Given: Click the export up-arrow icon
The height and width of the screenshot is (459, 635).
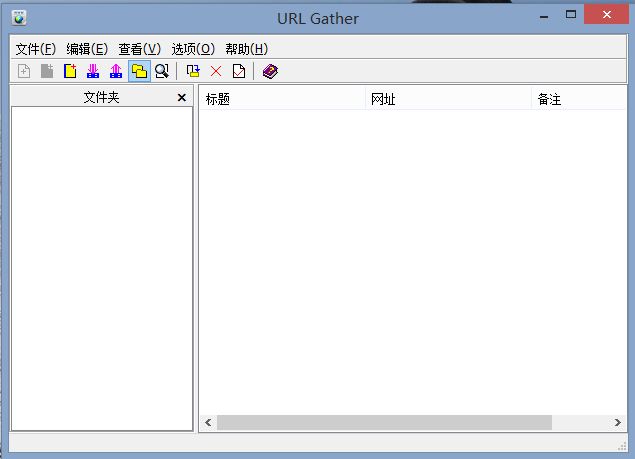Looking at the screenshot, I should coord(116,72).
